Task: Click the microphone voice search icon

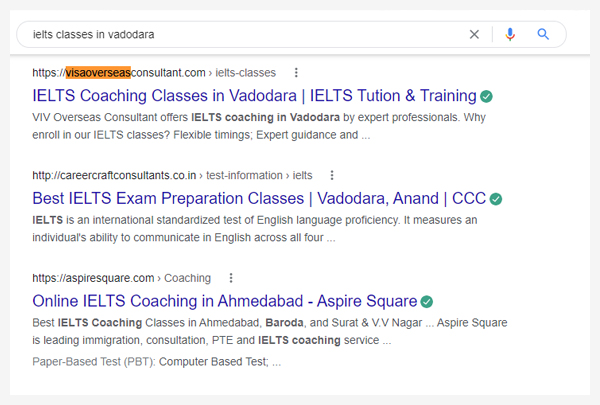Action: (x=511, y=34)
